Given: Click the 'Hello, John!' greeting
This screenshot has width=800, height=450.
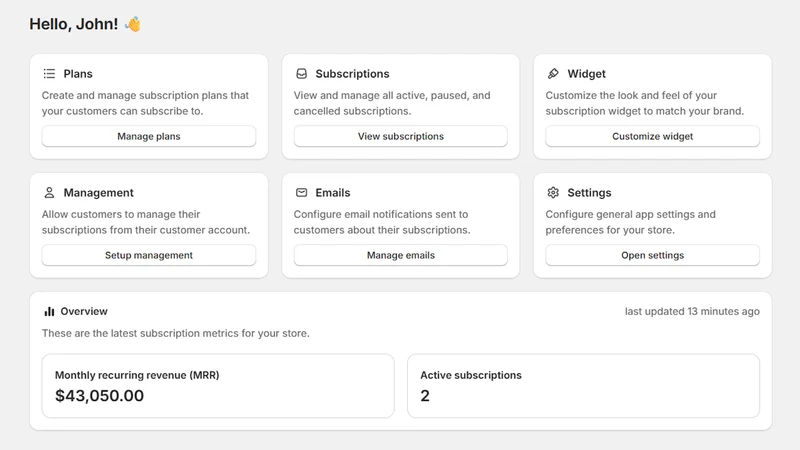Looking at the screenshot, I should [73, 24].
